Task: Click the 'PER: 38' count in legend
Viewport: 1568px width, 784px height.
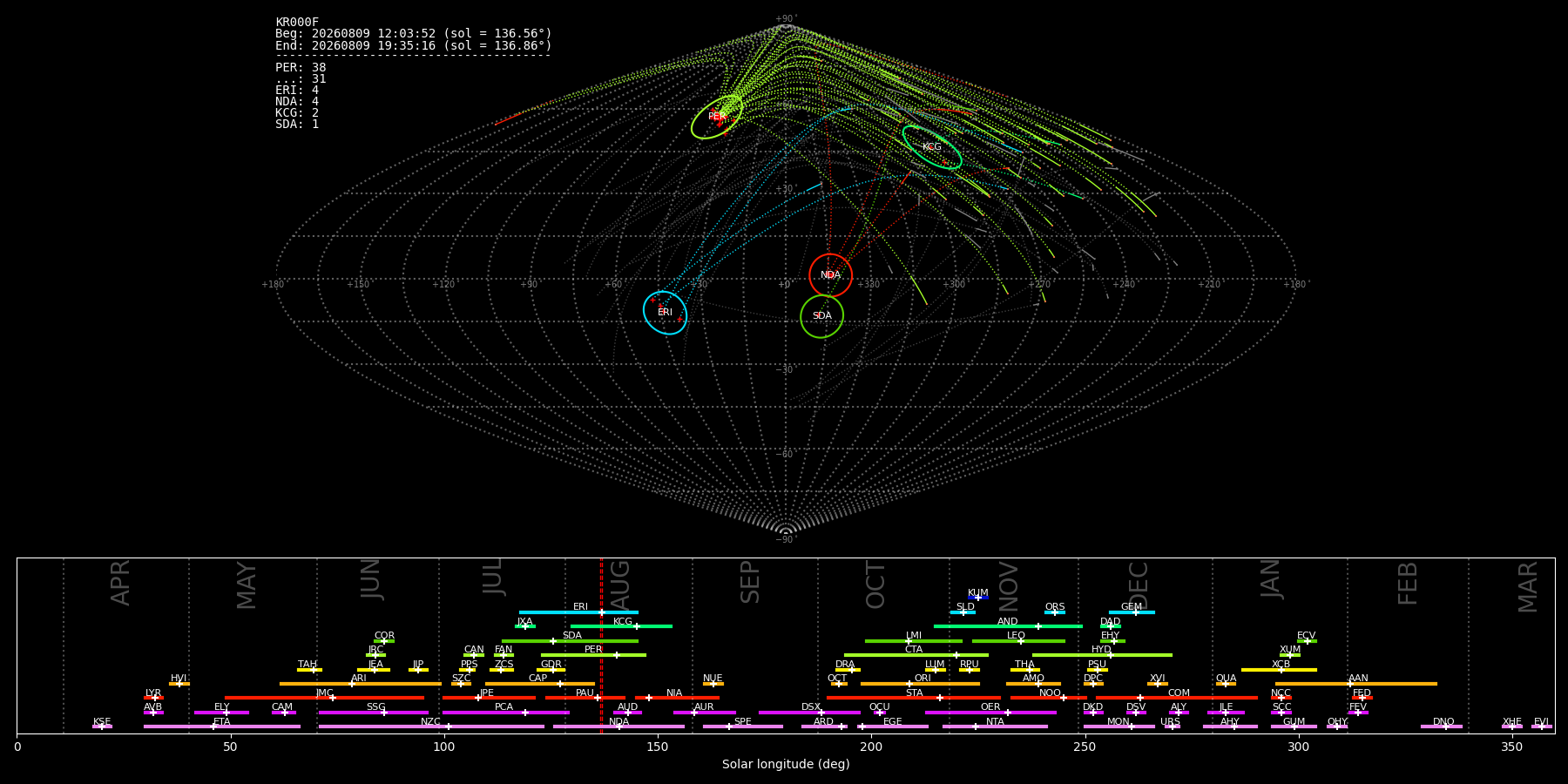Action: click(301, 67)
